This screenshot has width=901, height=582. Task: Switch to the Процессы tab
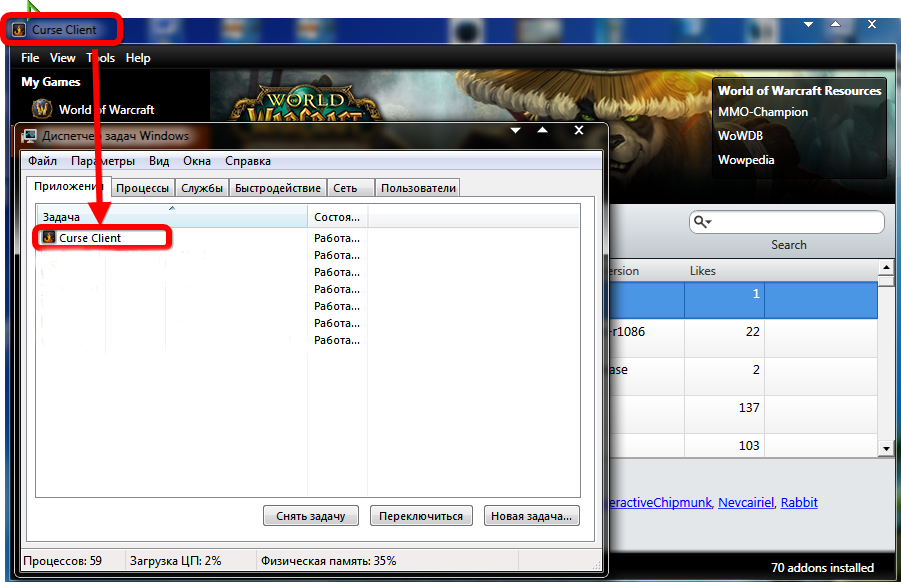pos(141,187)
